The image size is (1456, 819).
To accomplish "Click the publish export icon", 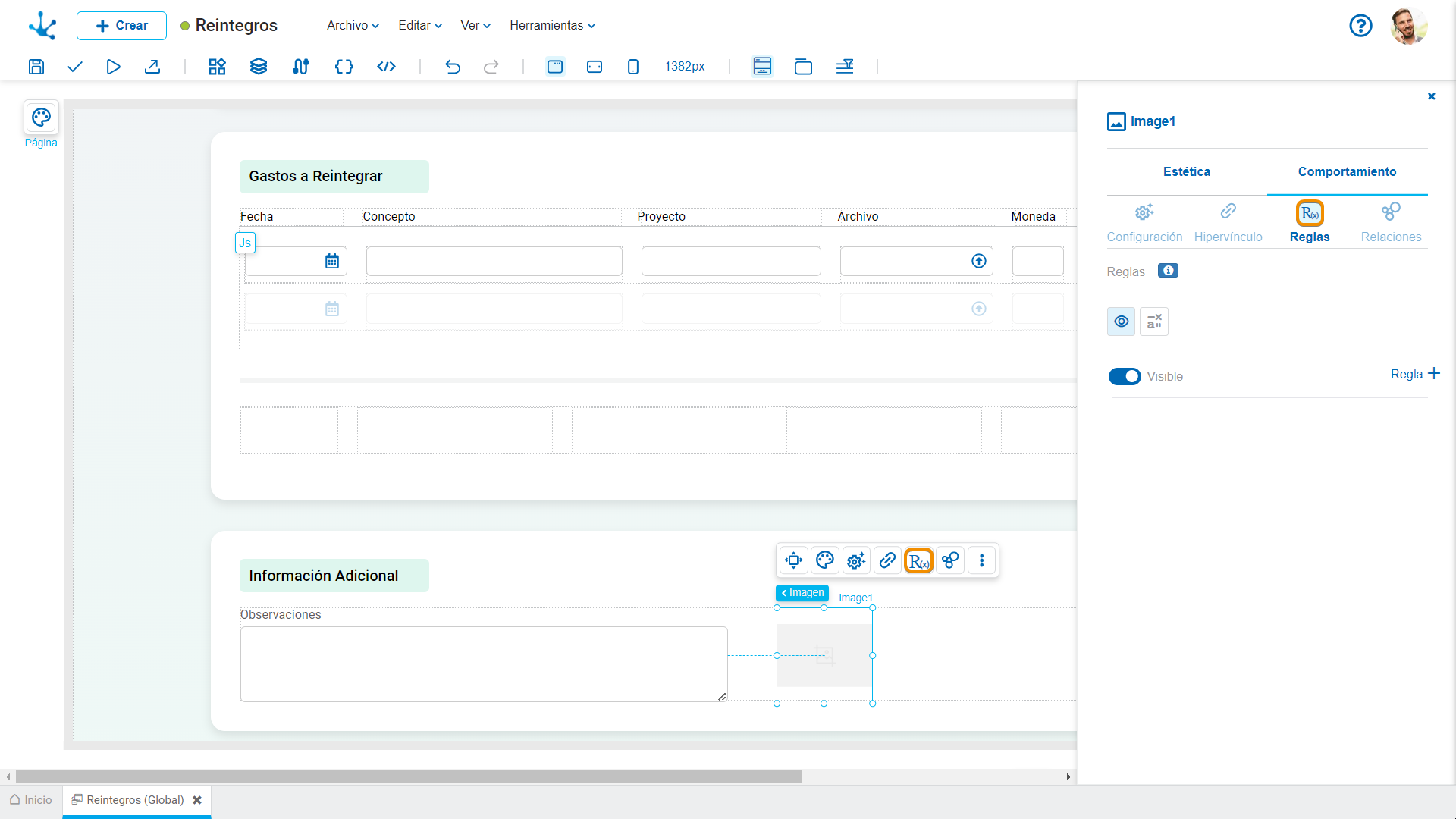I will [152, 67].
